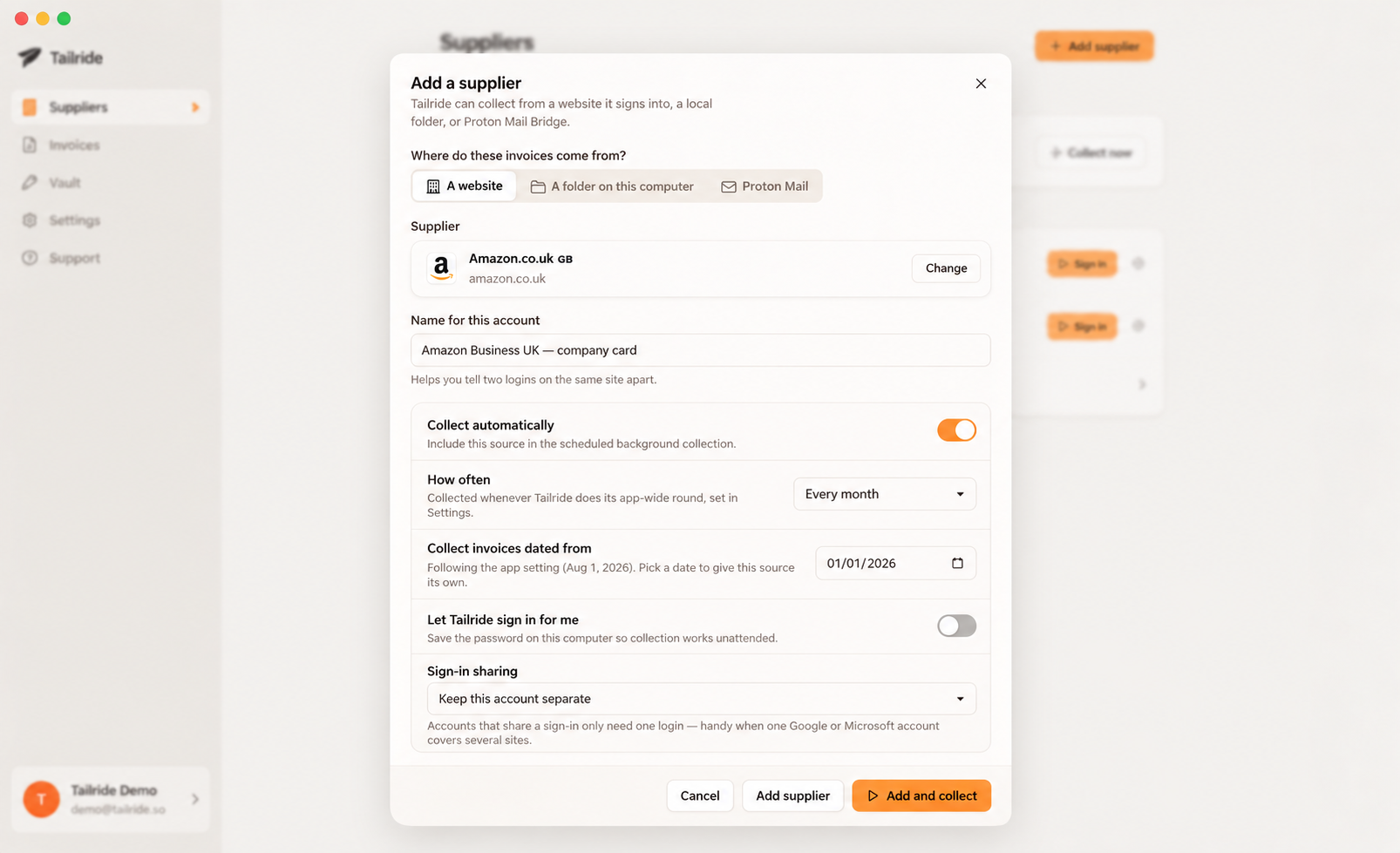The height and width of the screenshot is (853, 1400).
Task: Switch to the Proton Mail tab
Action: [765, 186]
